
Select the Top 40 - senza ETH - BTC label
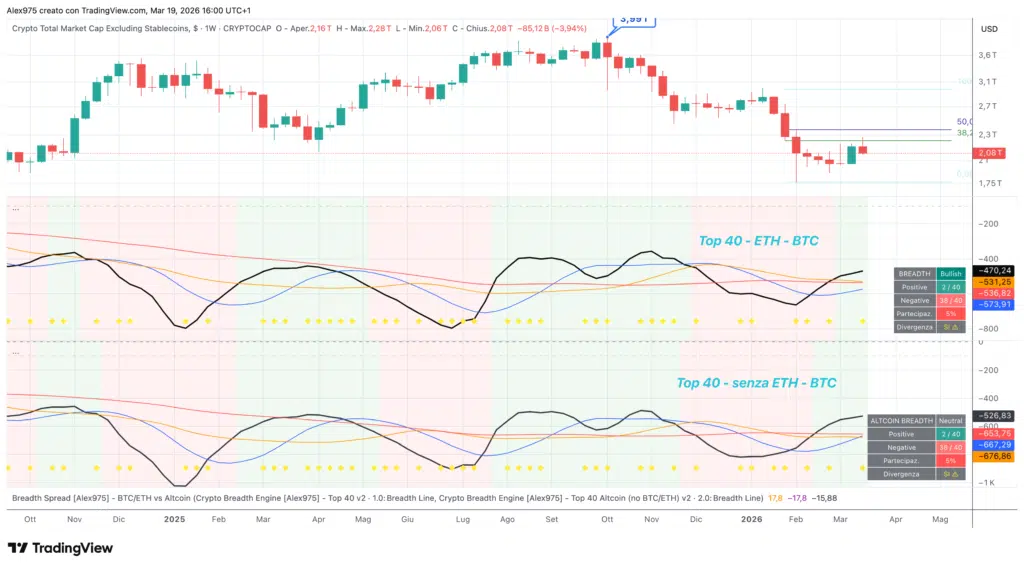tap(756, 383)
